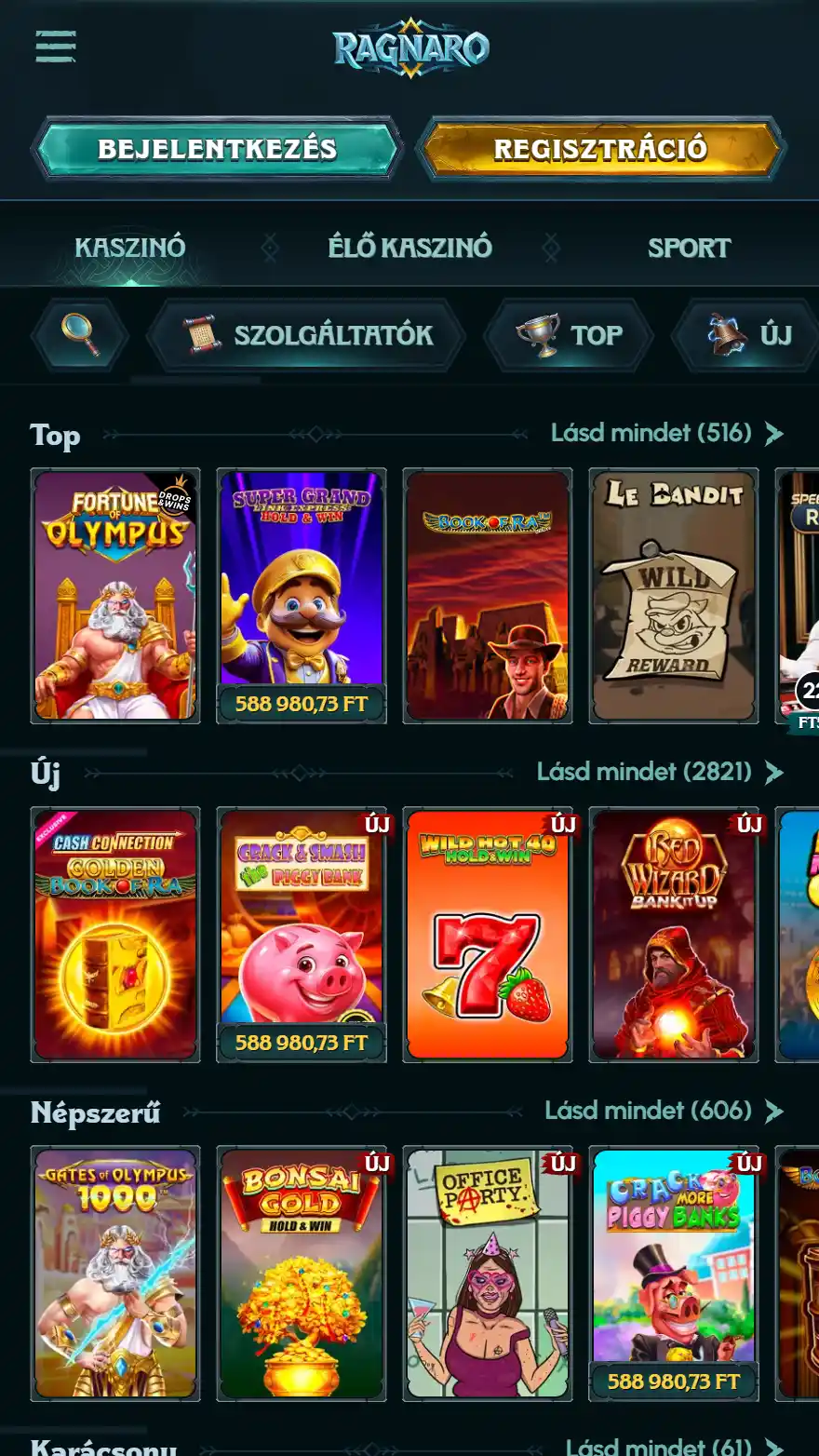The image size is (819, 1456).
Task: Switch to the Élő Kaszinó tab
Action: (x=409, y=248)
